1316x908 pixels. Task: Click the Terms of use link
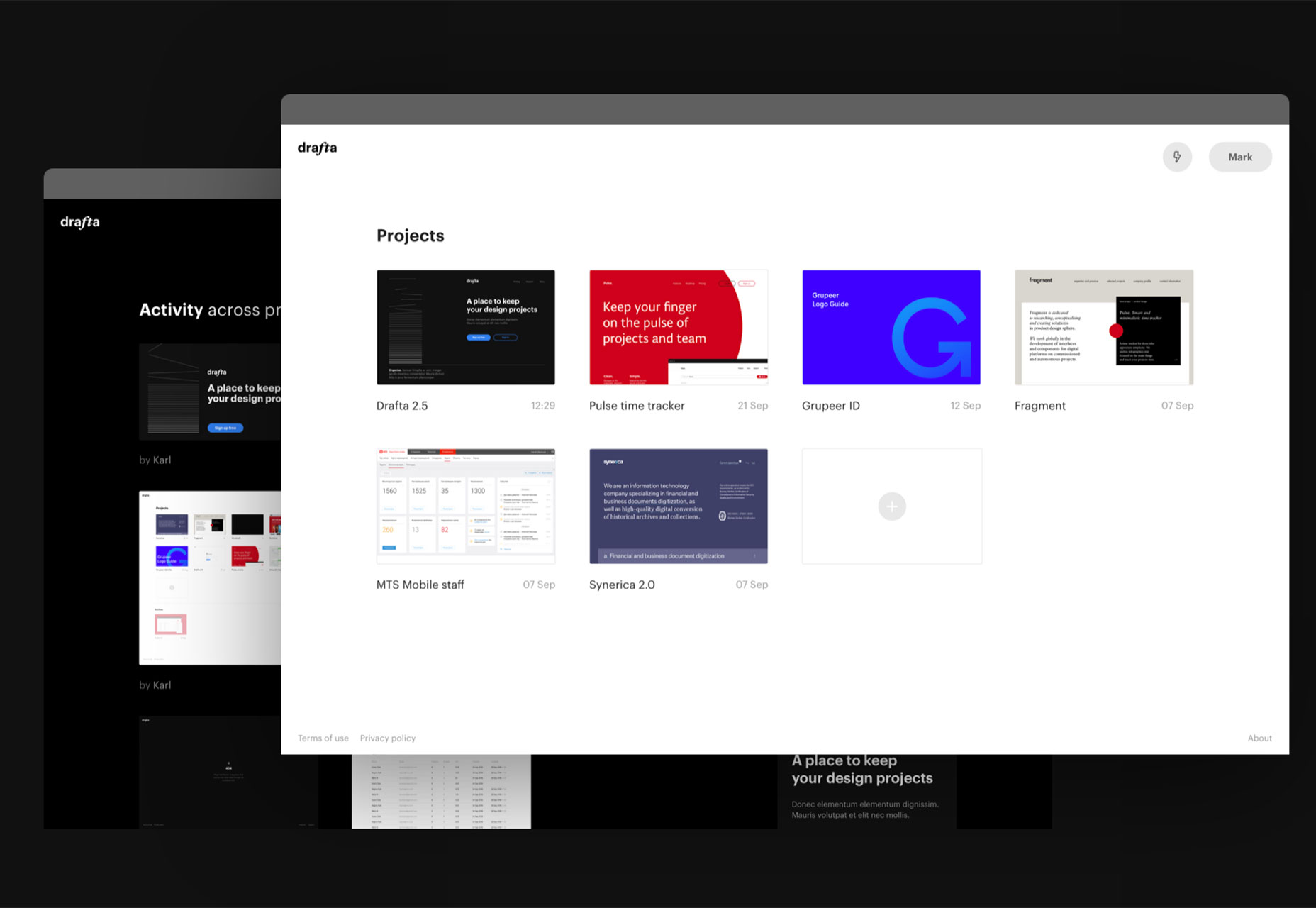pos(323,738)
